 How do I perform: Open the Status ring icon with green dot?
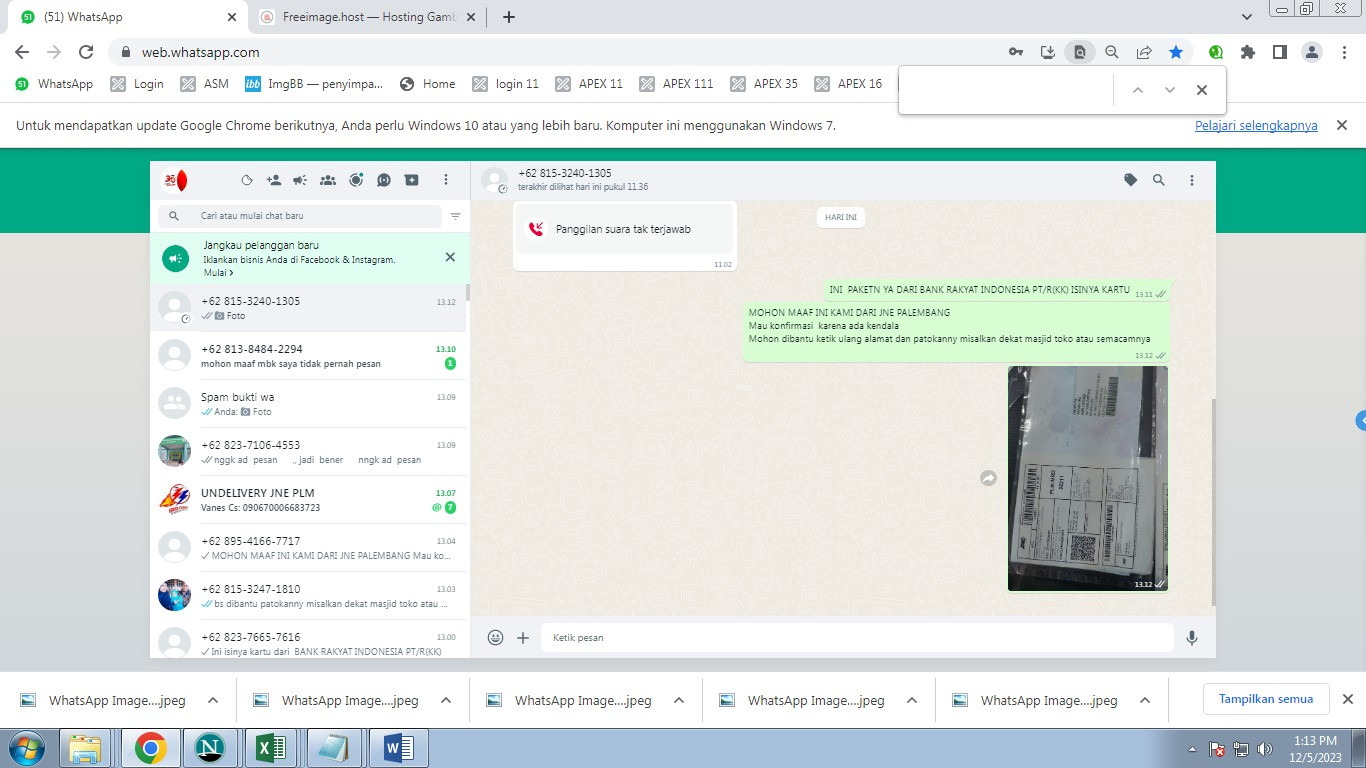(x=356, y=180)
